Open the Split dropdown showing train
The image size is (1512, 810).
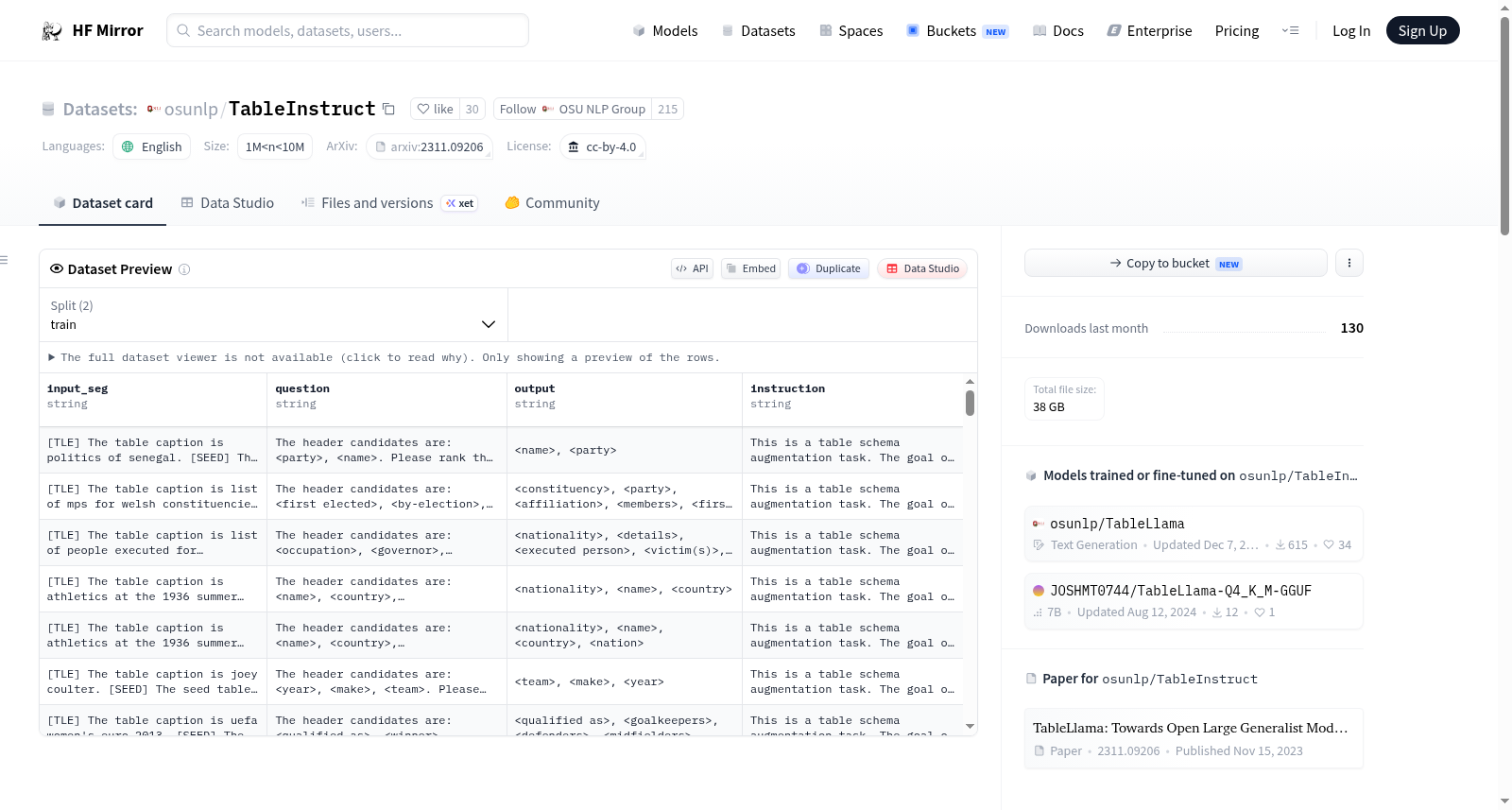click(273, 315)
